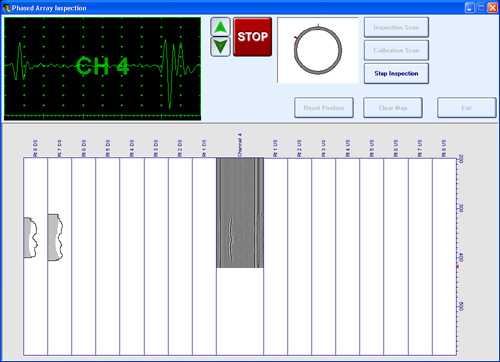Image resolution: width=500 pixels, height=362 pixels.
Task: Click the Rt 7 DS column profile shape
Action: click(55, 237)
